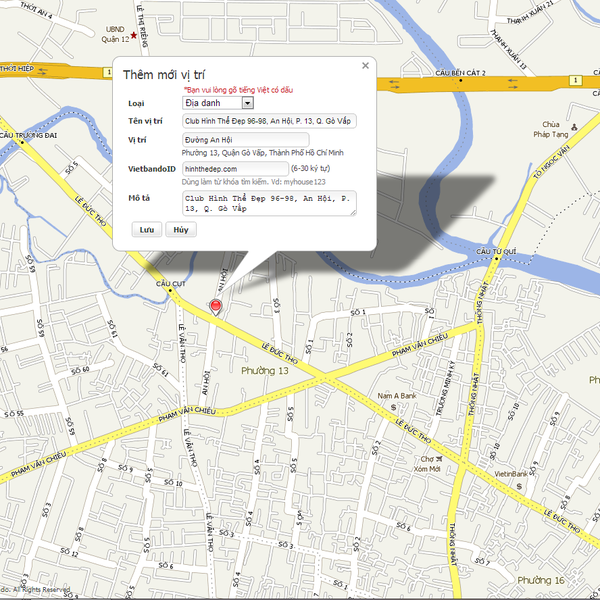The width and height of the screenshot is (600, 600).
Task: Click the Lê Thị Riêng street label
Action: [142, 26]
